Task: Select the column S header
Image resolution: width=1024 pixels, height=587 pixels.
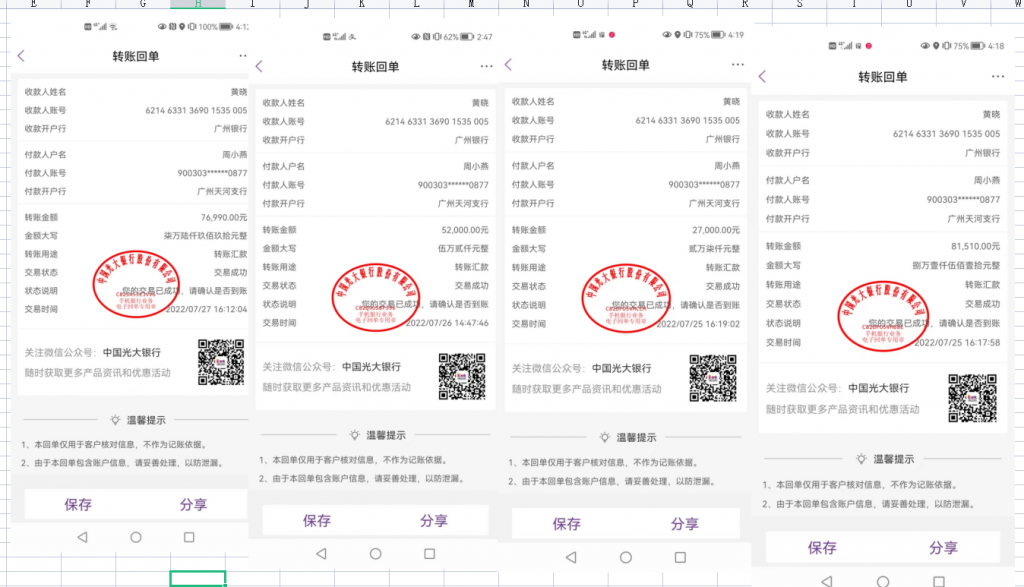Action: 799,5
